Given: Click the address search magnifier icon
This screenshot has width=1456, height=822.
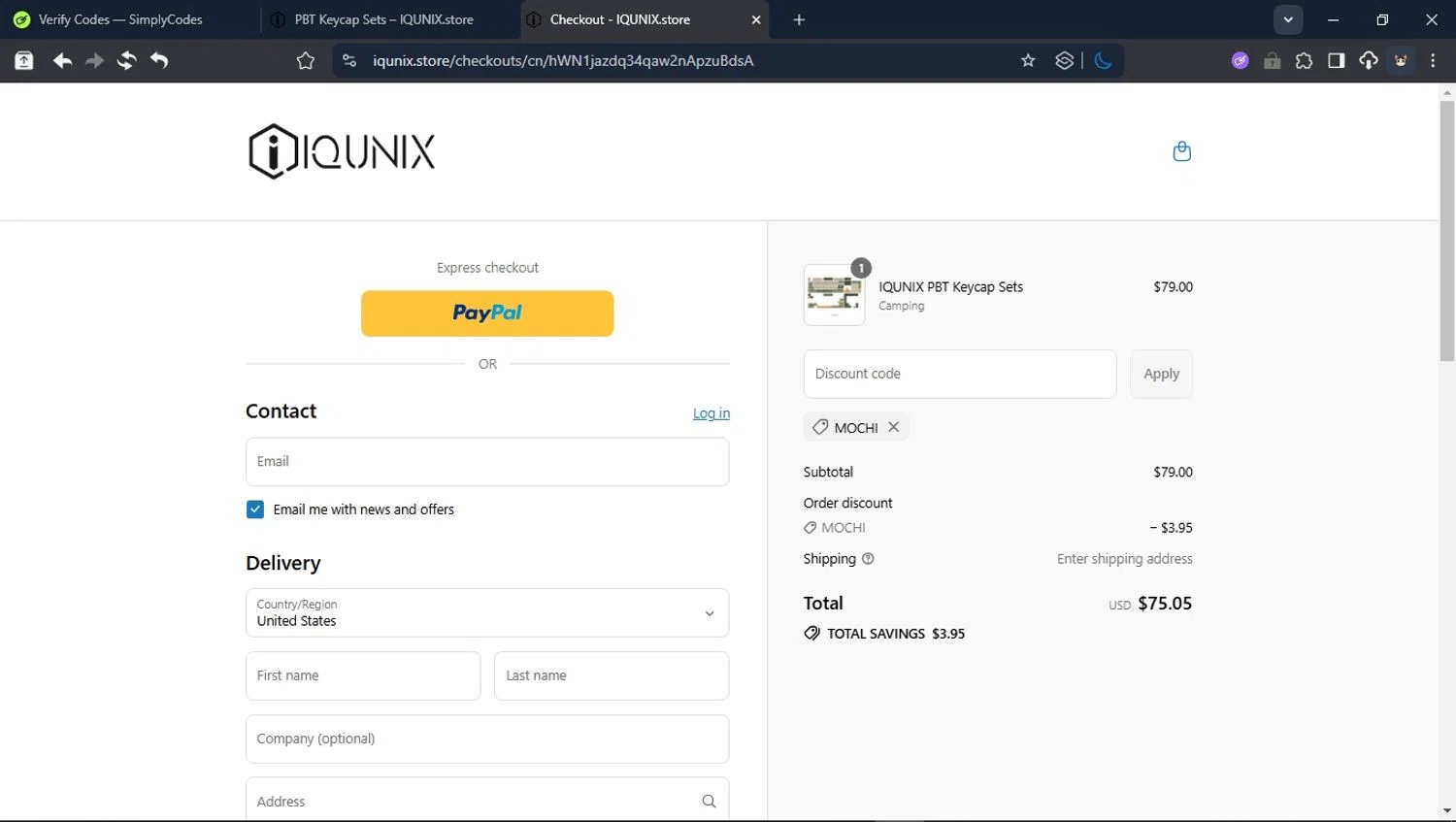Looking at the screenshot, I should (709, 802).
